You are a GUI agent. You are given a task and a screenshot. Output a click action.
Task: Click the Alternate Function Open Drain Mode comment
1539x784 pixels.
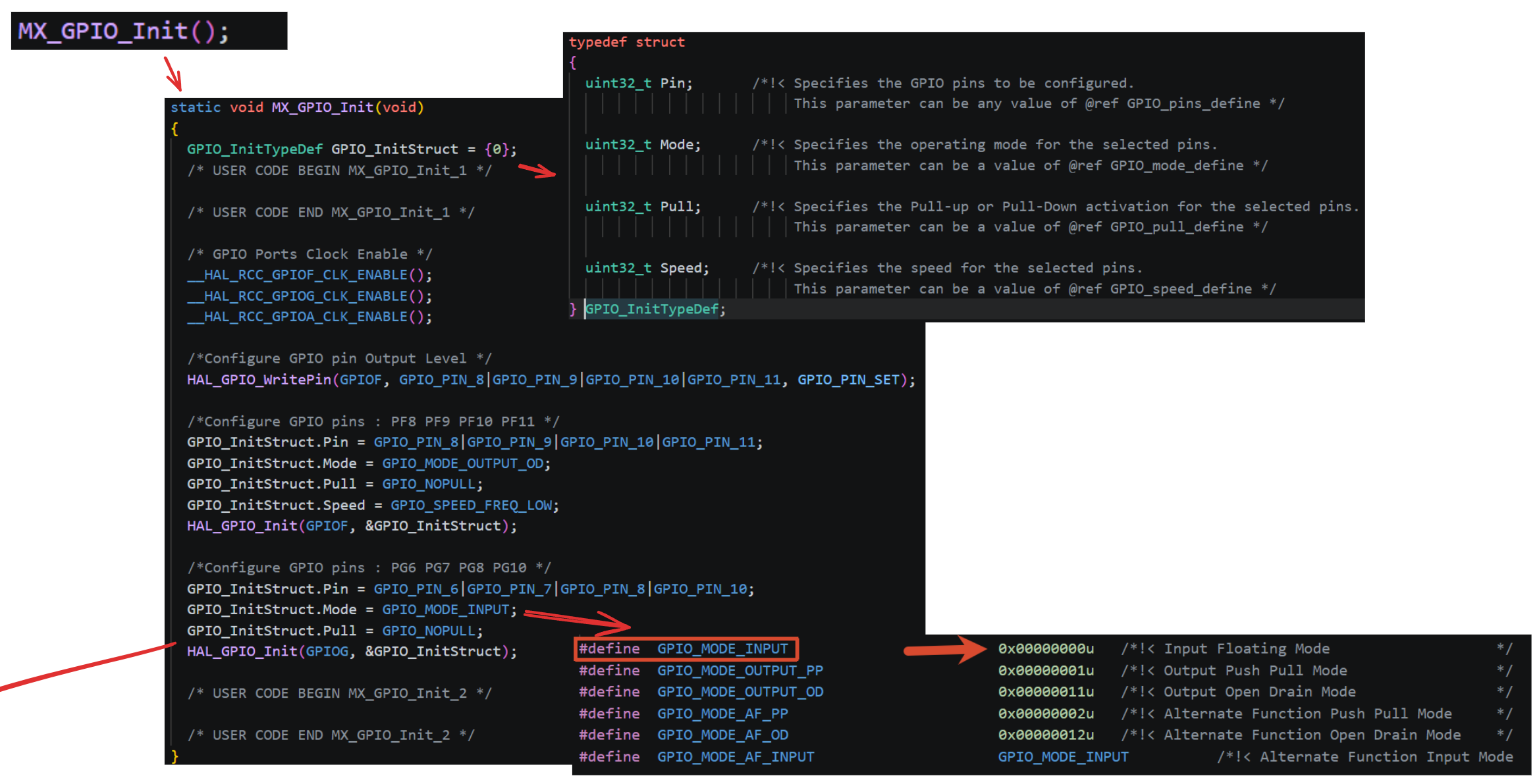pos(1312,735)
